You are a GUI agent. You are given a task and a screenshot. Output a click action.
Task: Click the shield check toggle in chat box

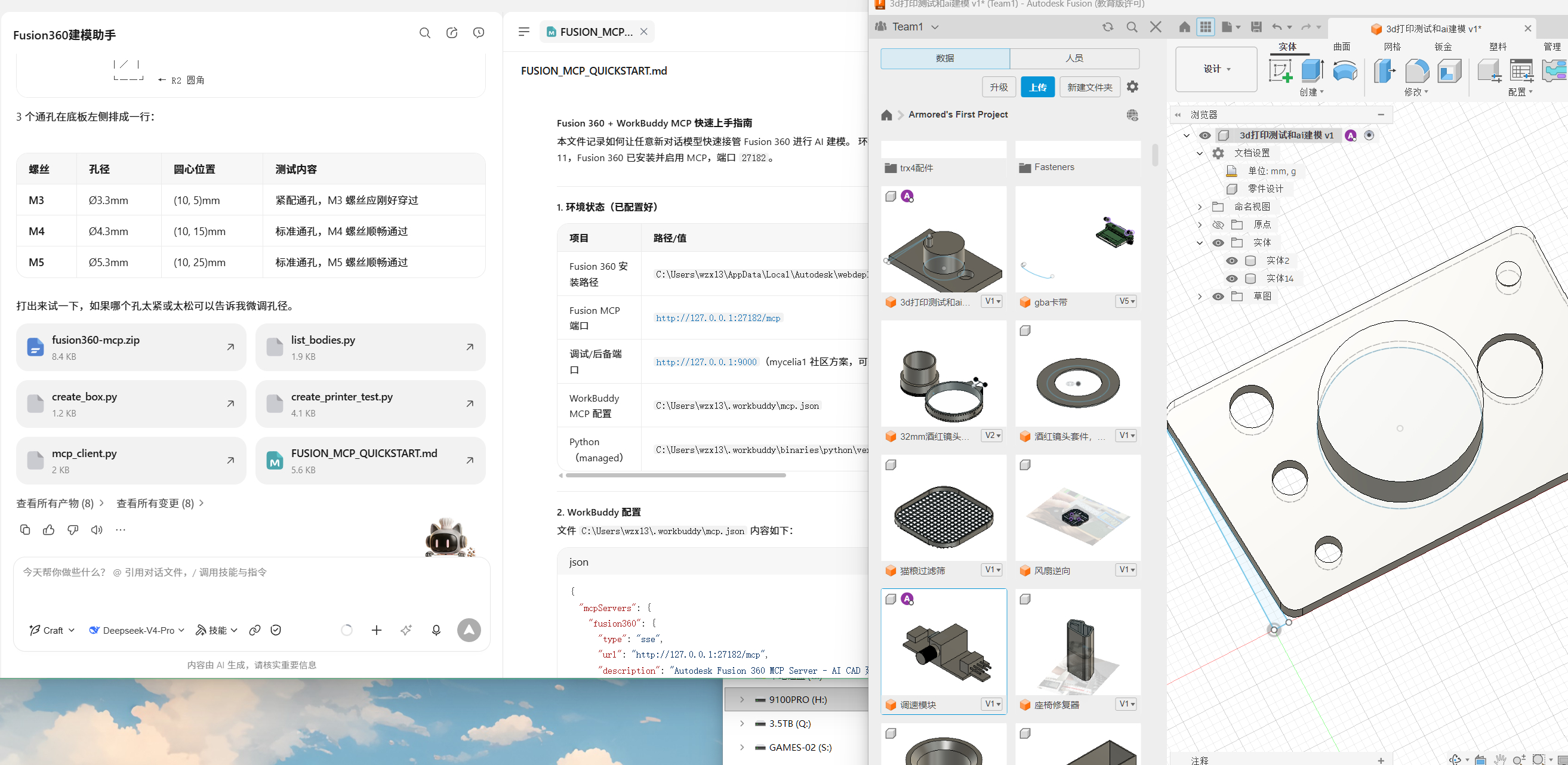(276, 631)
